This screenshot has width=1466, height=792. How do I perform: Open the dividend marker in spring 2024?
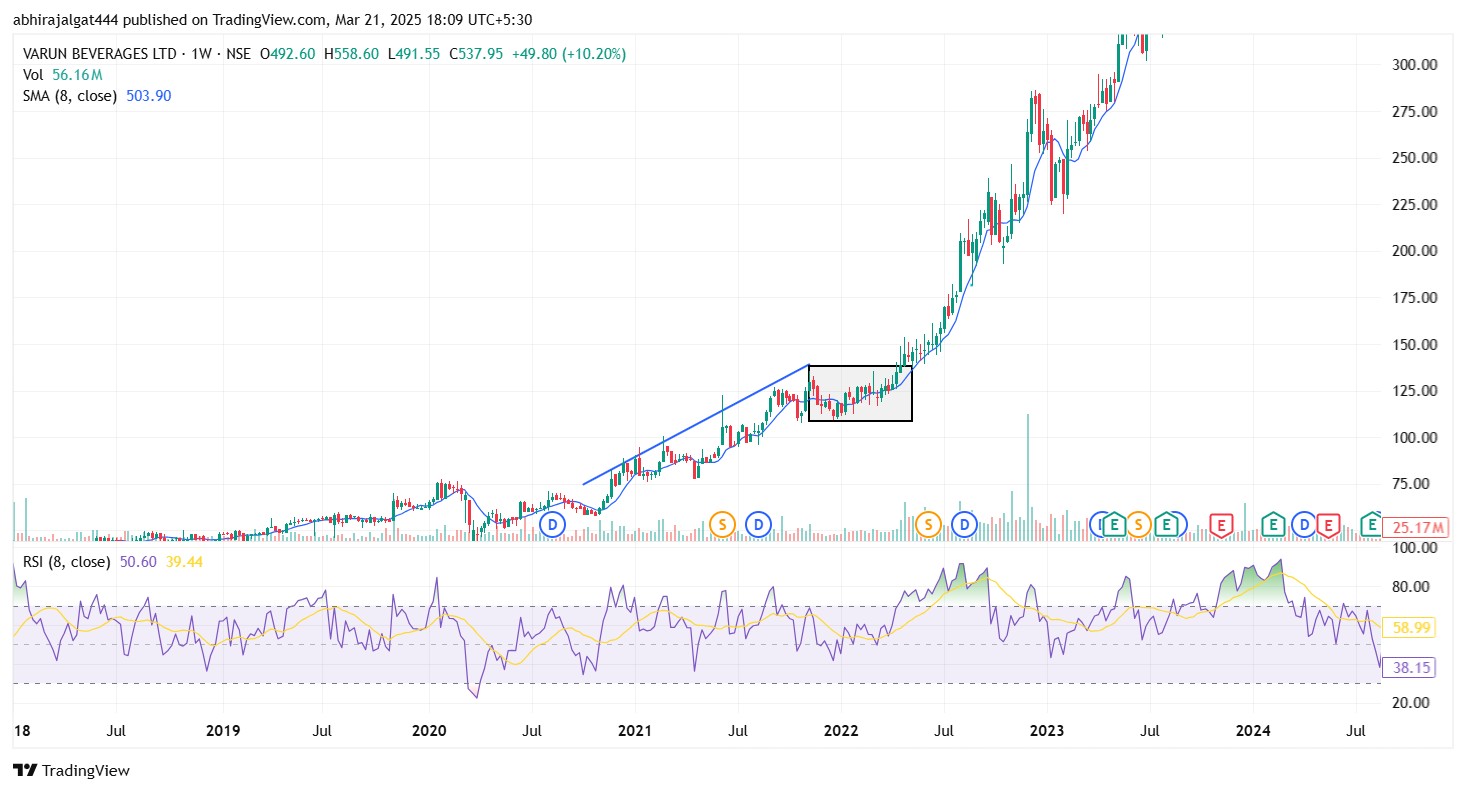click(x=1305, y=524)
